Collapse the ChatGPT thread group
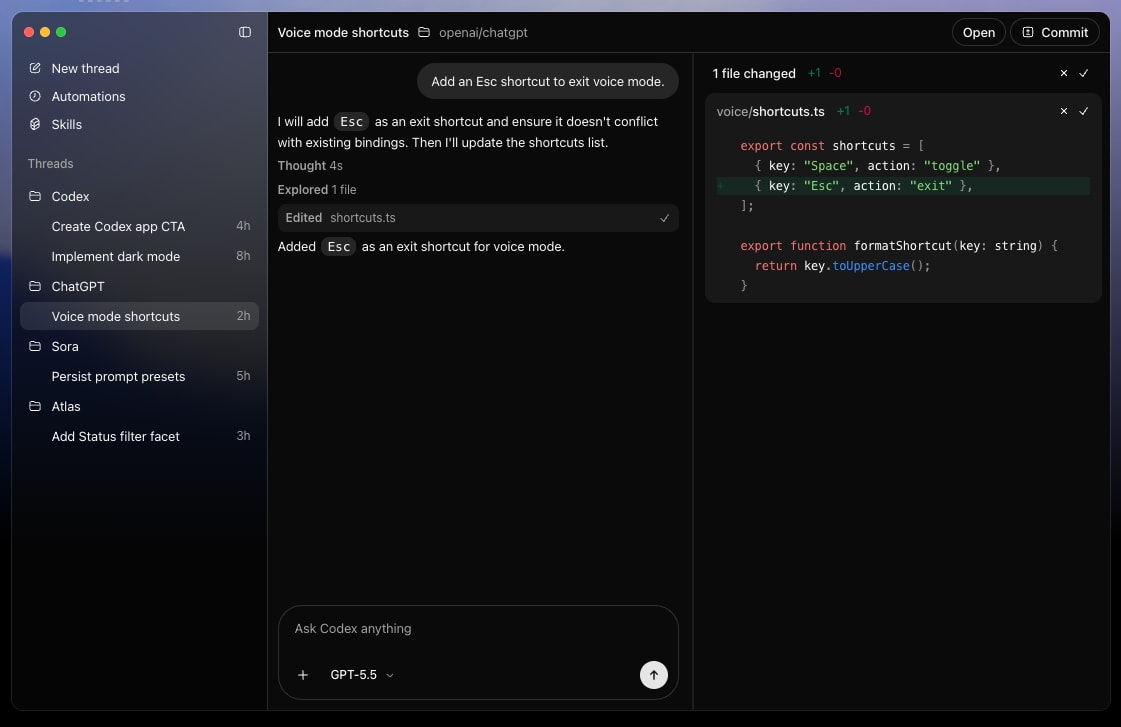This screenshot has width=1121, height=727. tap(139, 286)
